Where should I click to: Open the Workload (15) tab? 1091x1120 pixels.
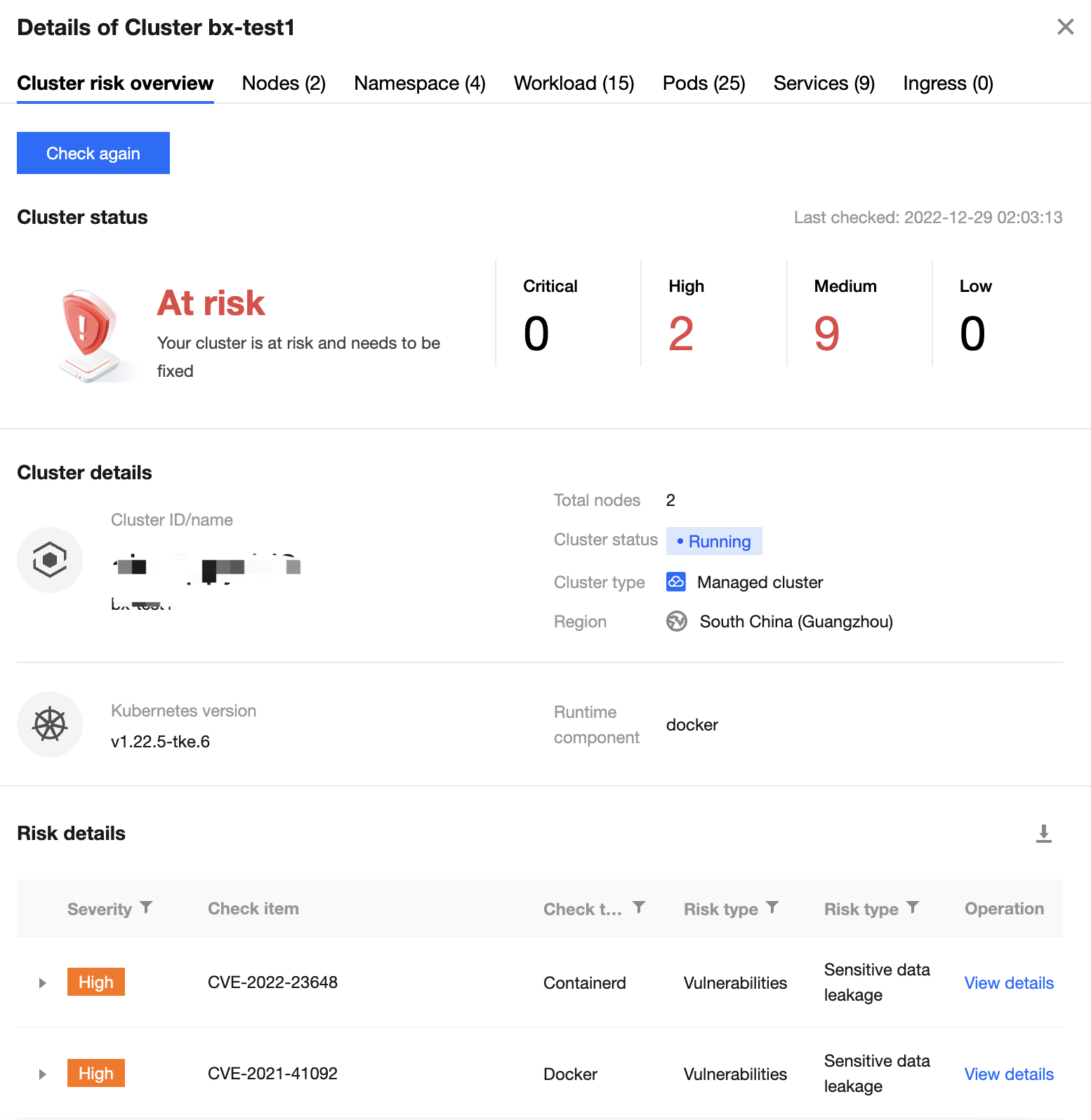coord(574,84)
